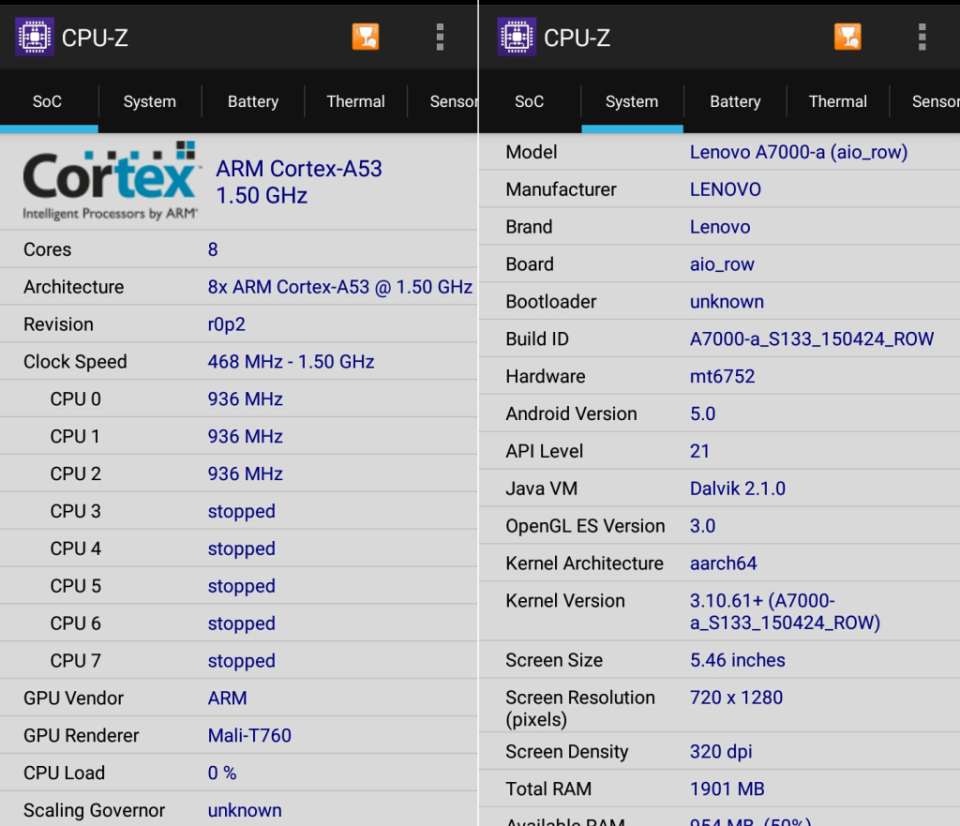The width and height of the screenshot is (960, 826).
Task: Tap the GPU Renderer Mali-T760 row
Action: coord(238,735)
